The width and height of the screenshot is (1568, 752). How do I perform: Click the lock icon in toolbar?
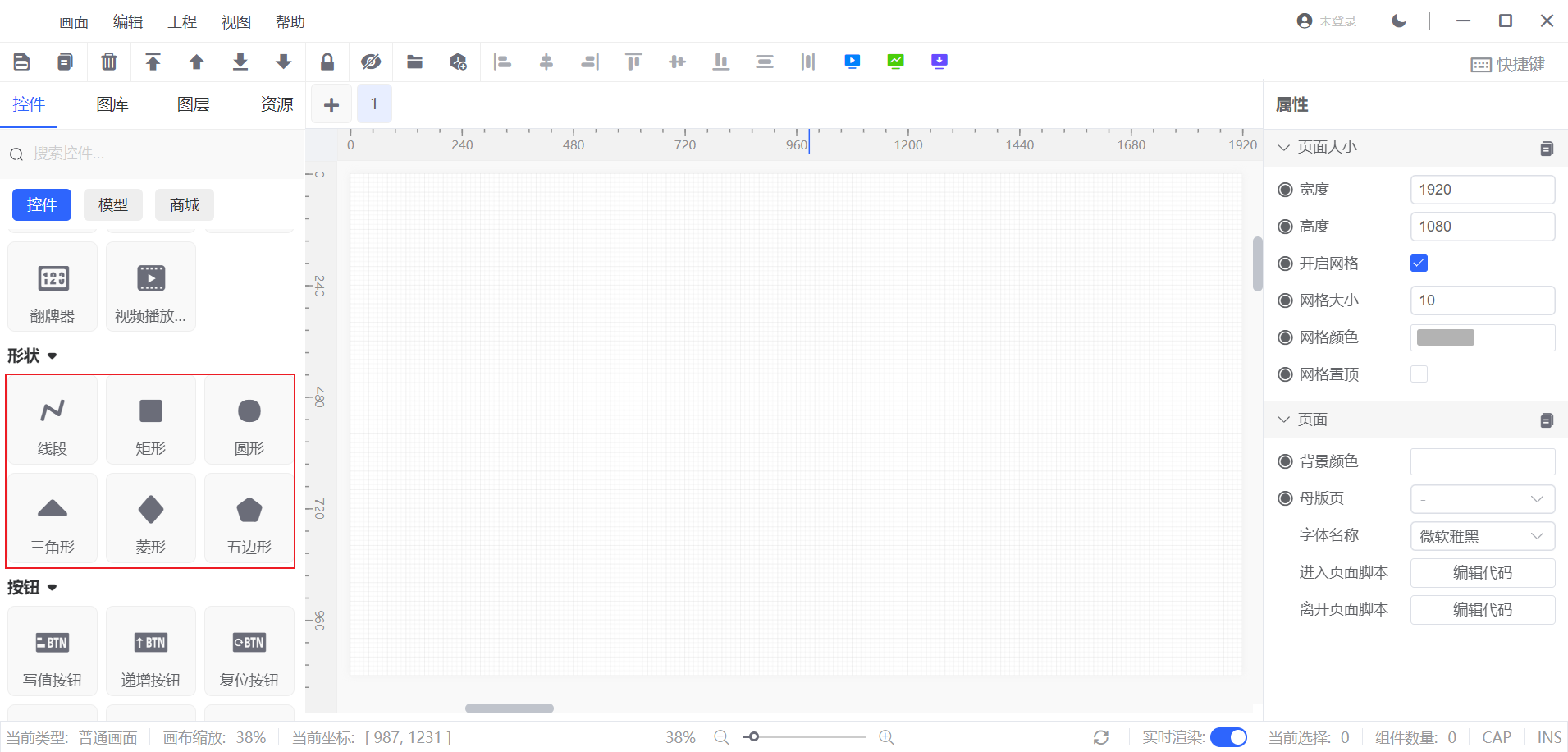(x=327, y=62)
